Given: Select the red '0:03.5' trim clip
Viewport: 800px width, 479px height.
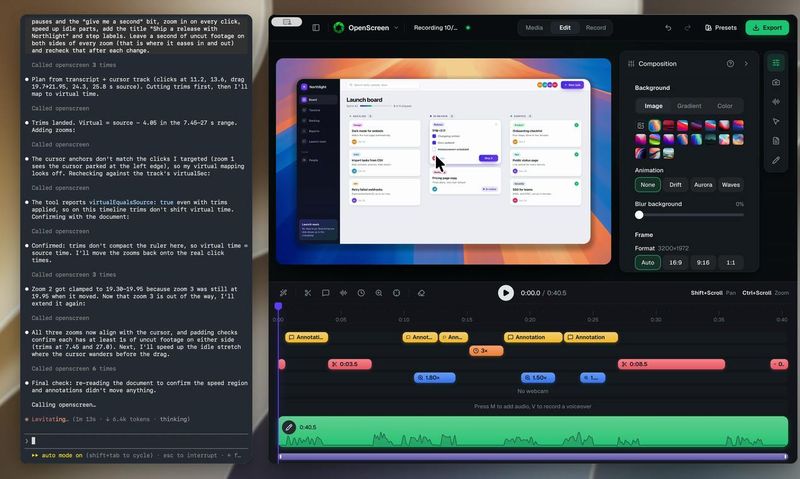Looking at the screenshot, I should click(x=349, y=364).
